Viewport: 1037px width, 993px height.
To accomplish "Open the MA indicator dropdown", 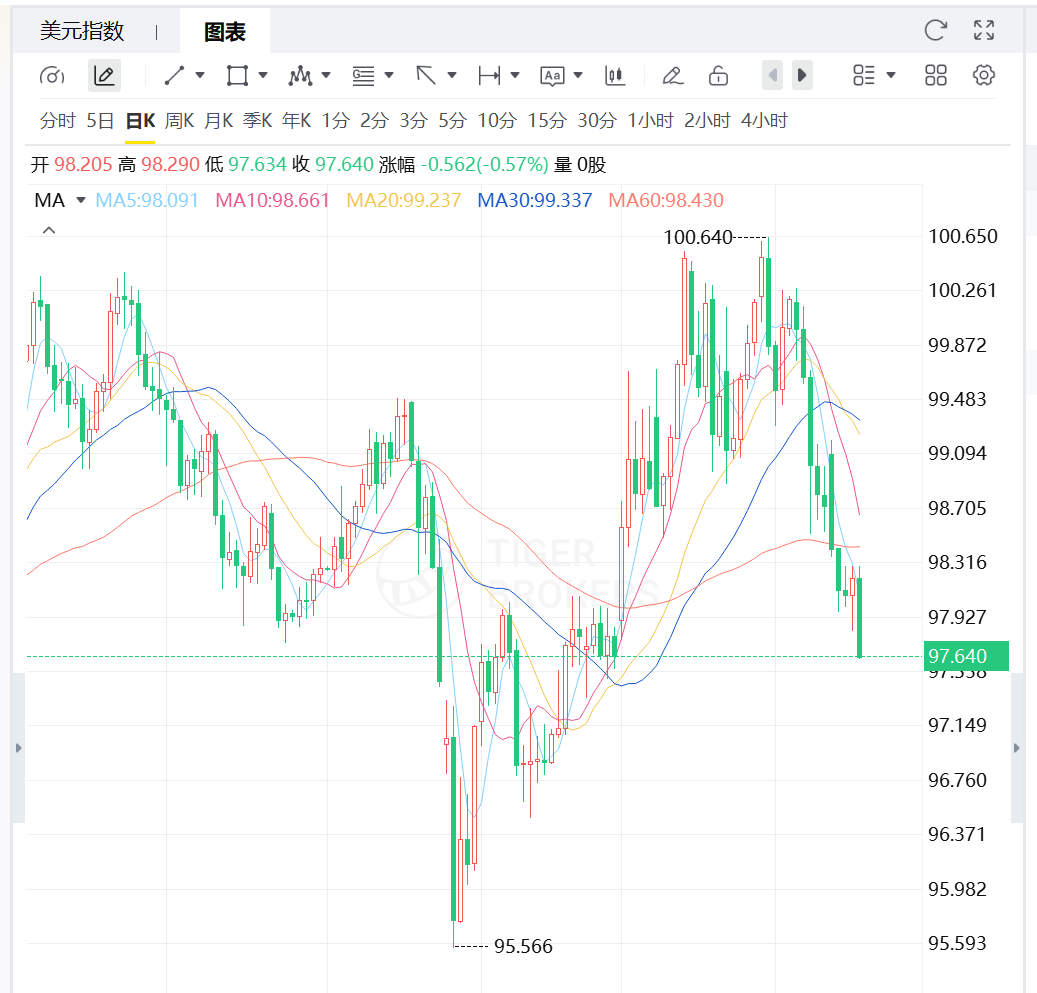I will pyautogui.click(x=81, y=200).
